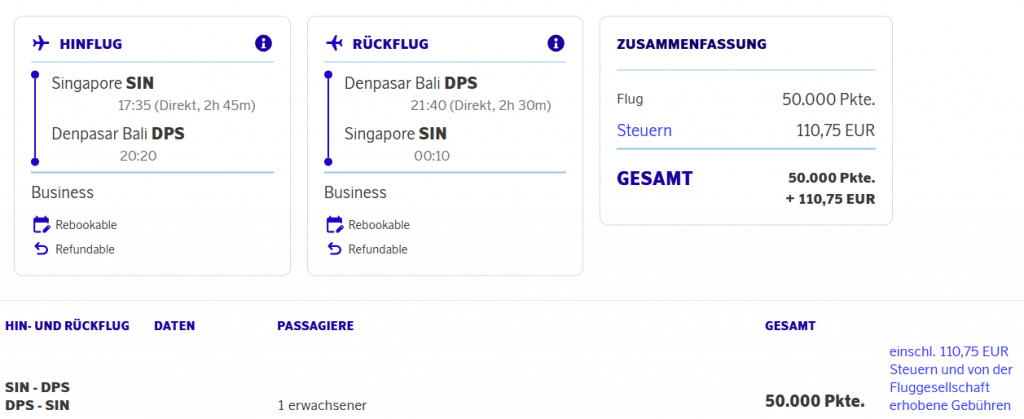This screenshot has width=1024, height=419.
Task: Click the HINFLUG heading
Action: tap(91, 43)
